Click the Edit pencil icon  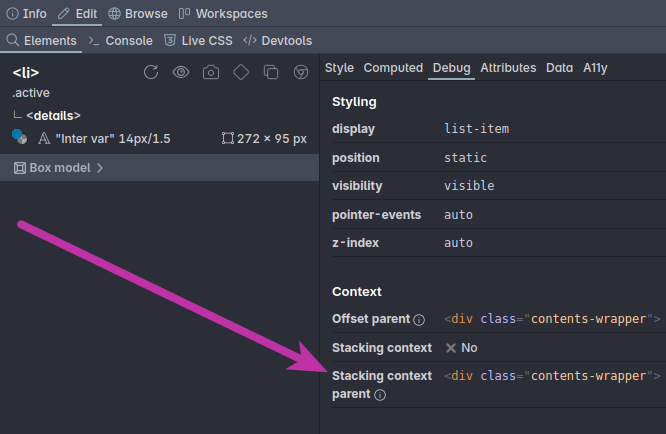pos(63,14)
